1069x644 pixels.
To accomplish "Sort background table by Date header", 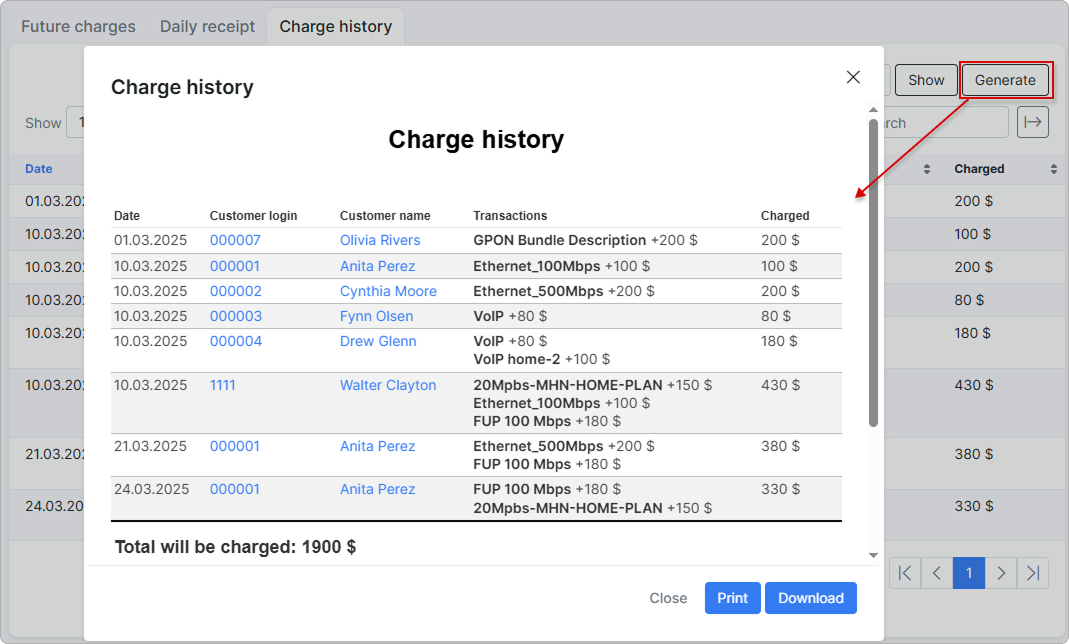I will (39, 169).
